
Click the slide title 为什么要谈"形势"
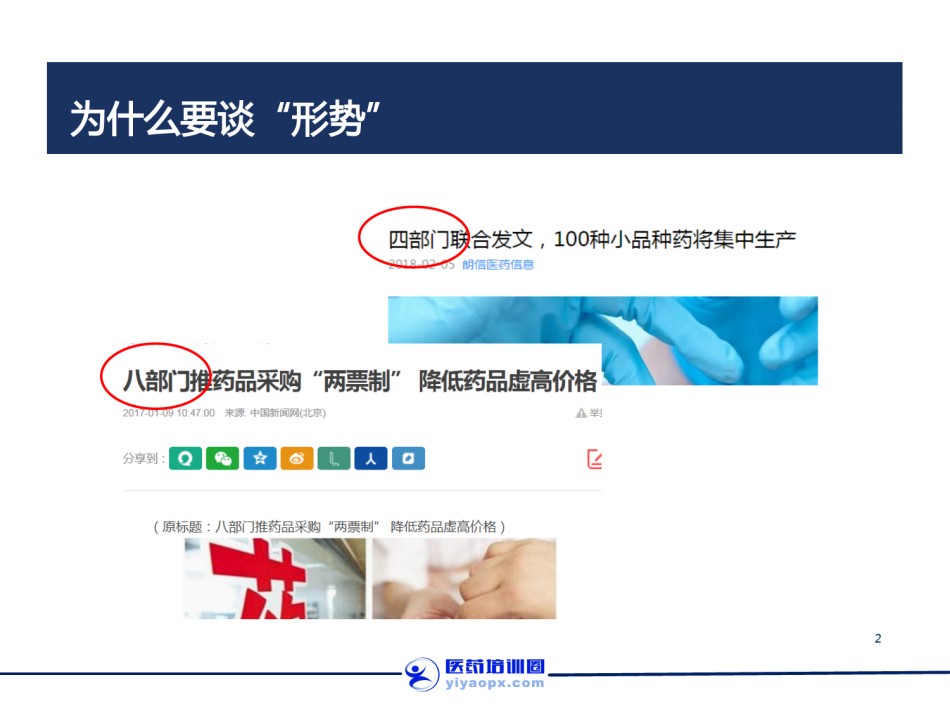click(x=225, y=119)
